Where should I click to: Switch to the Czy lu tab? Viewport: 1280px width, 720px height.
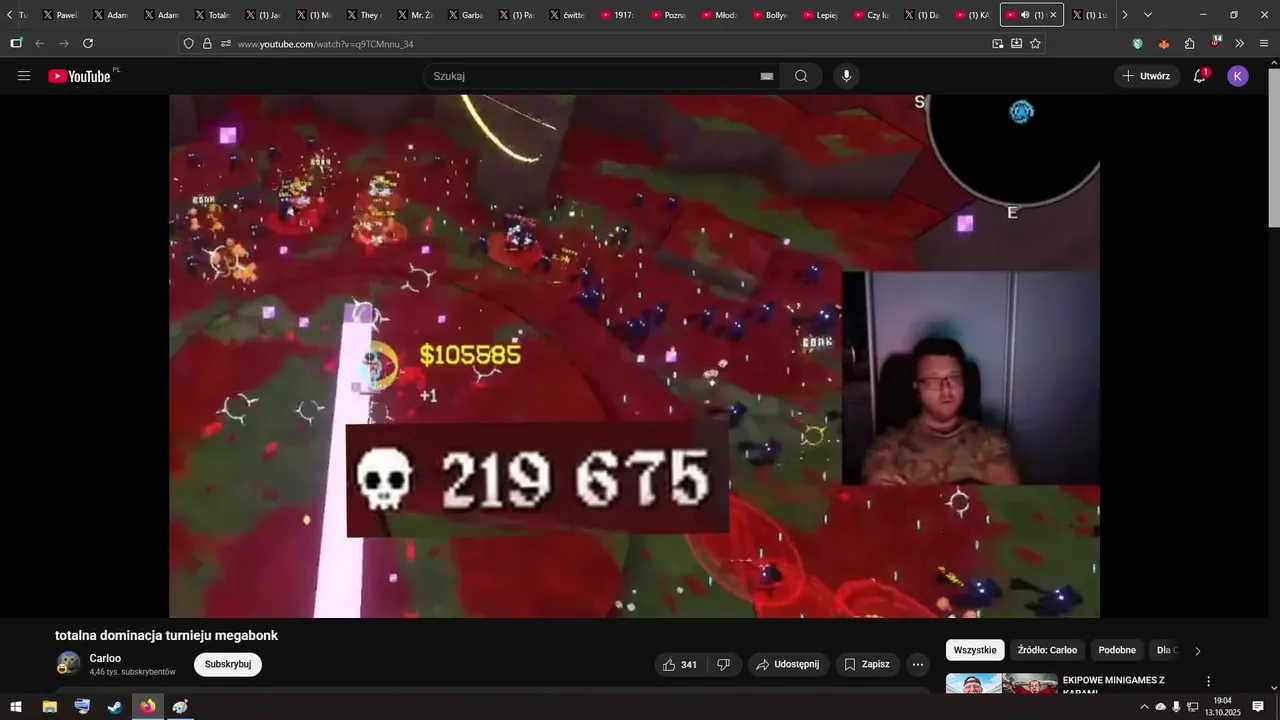pyautogui.click(x=872, y=15)
